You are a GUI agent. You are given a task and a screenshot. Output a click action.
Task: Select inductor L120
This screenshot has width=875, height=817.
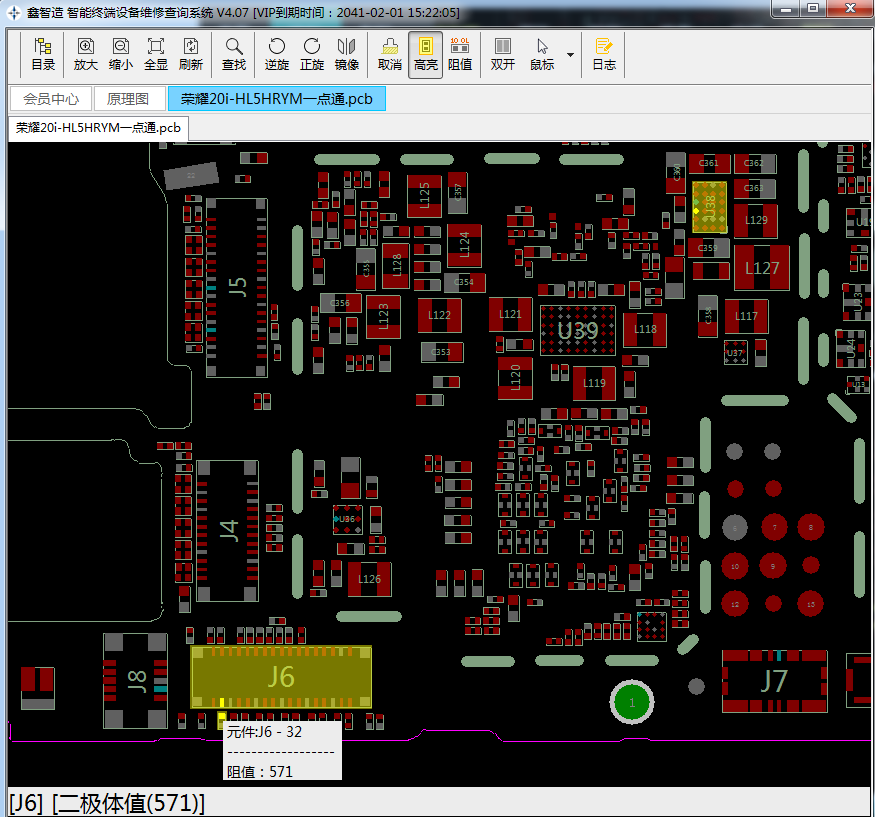[515, 378]
